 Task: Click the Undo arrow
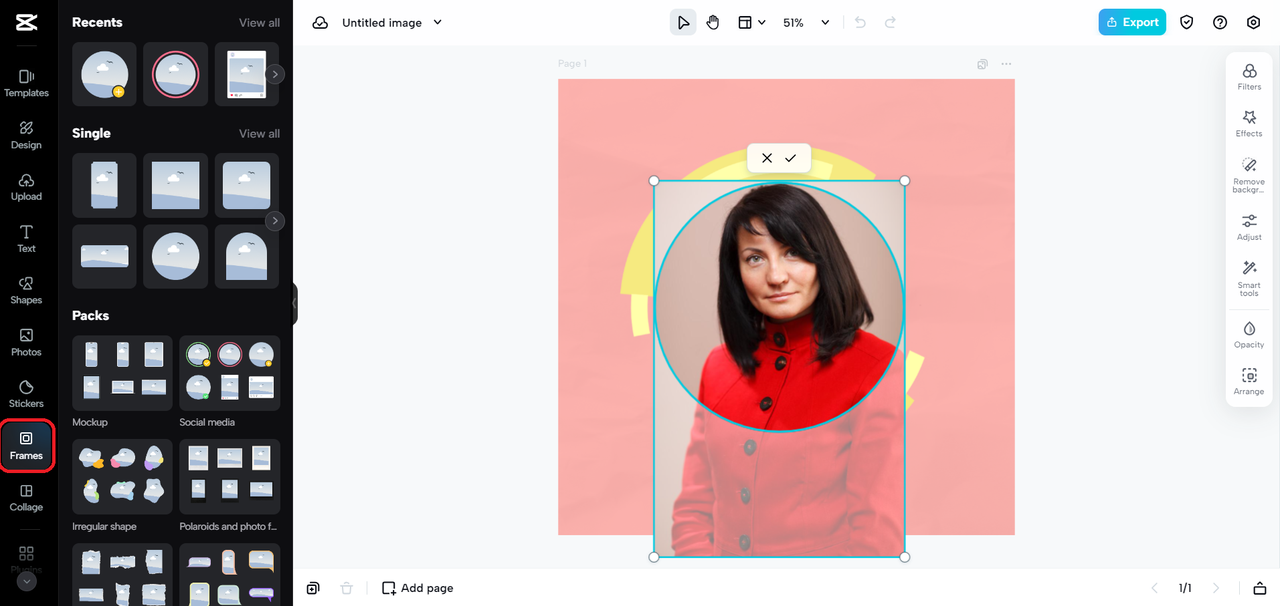tap(861, 22)
